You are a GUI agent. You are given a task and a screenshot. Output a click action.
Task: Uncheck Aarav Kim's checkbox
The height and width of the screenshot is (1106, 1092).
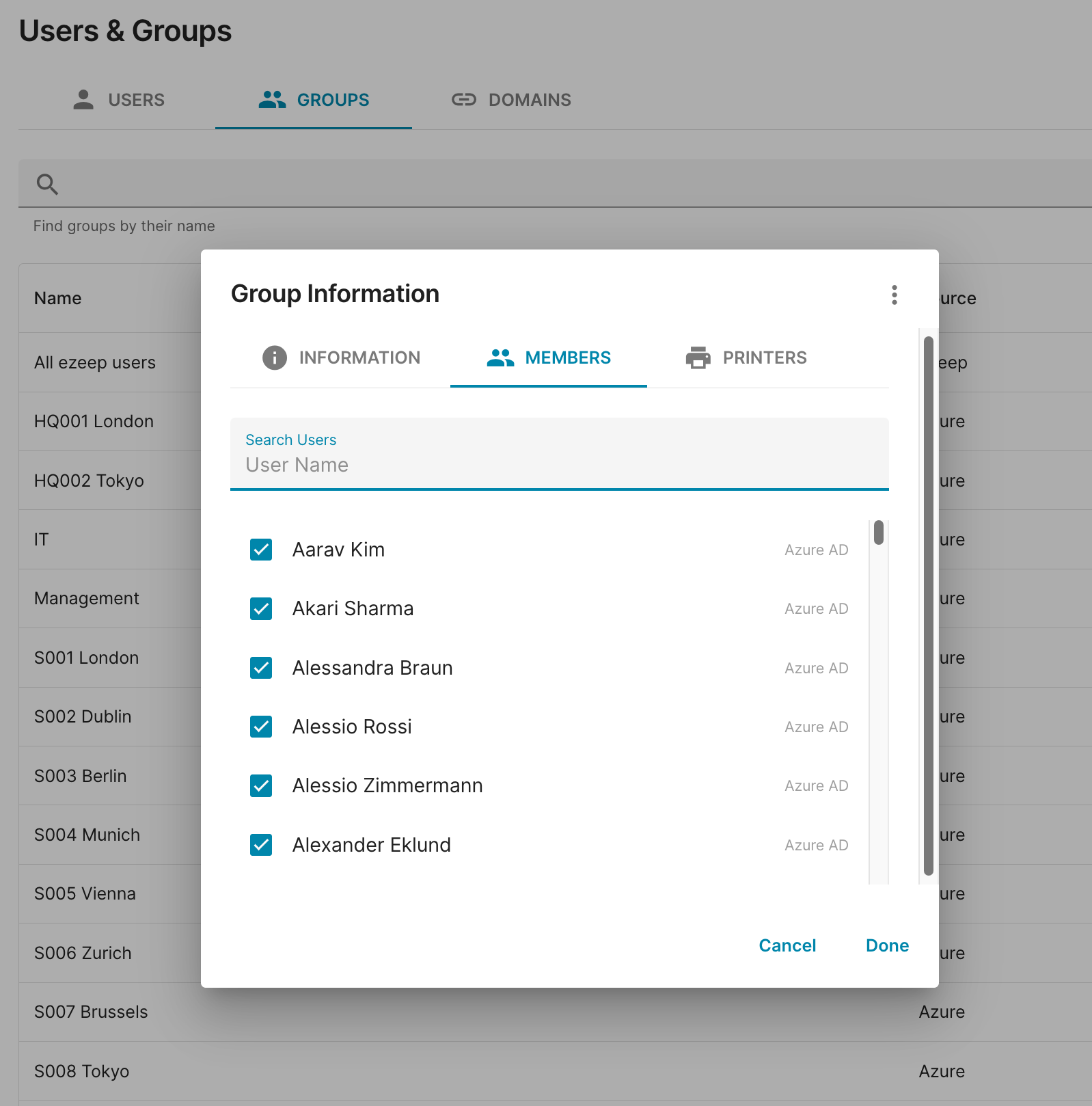261,550
